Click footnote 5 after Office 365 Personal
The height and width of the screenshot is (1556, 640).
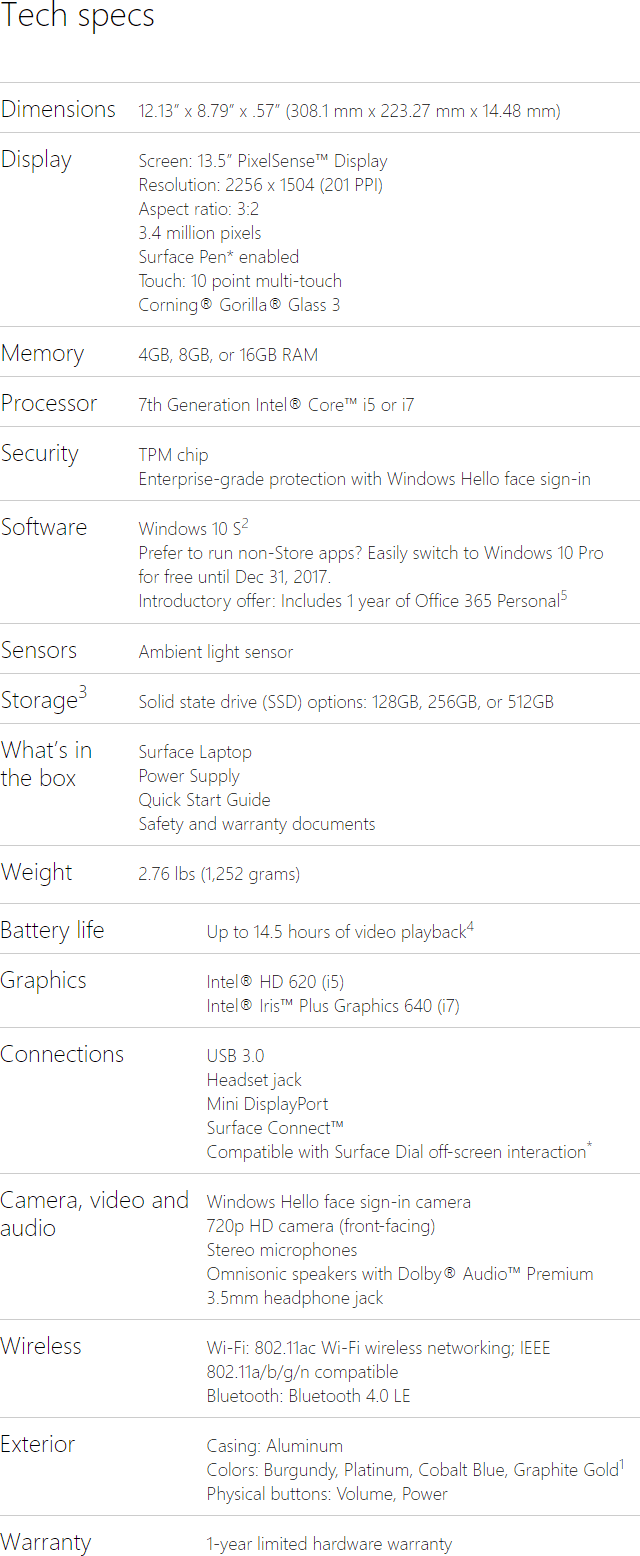tap(564, 596)
